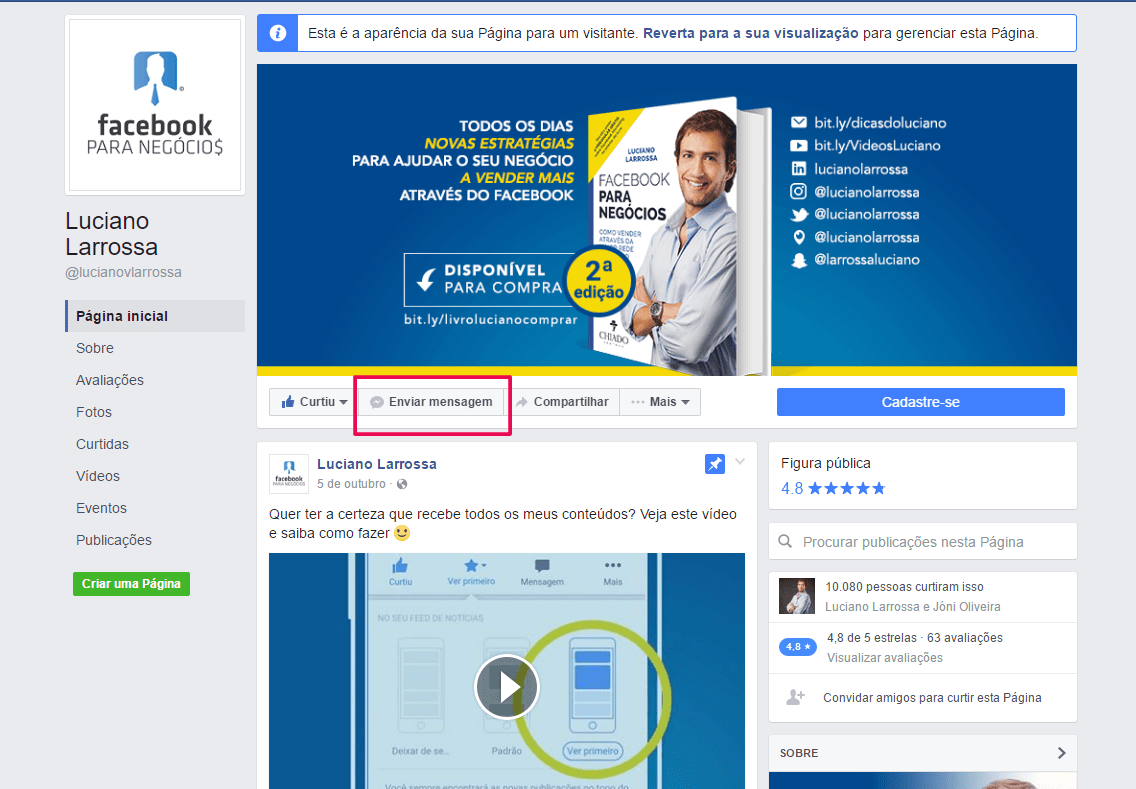Click the email icon beside bit.ly/dicasdoluciano on cover

click(x=798, y=122)
